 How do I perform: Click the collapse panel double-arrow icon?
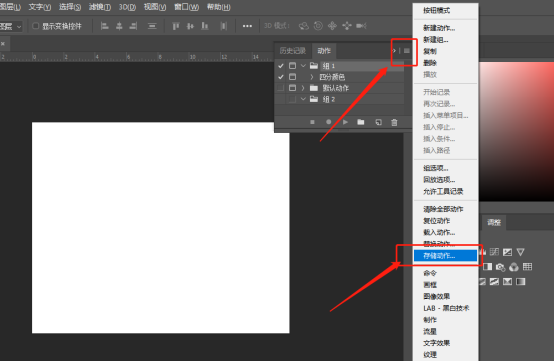point(394,51)
